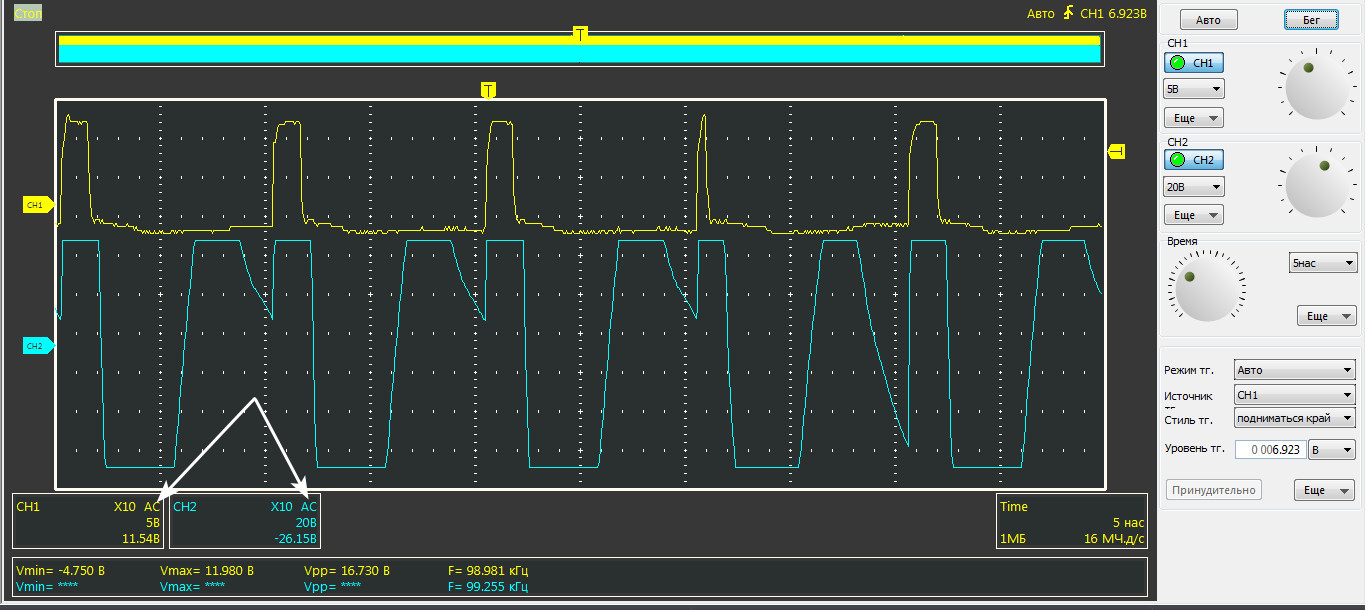Open the Еще menu under CH1
Viewport: 1365px width, 610px height.
click(1194, 118)
